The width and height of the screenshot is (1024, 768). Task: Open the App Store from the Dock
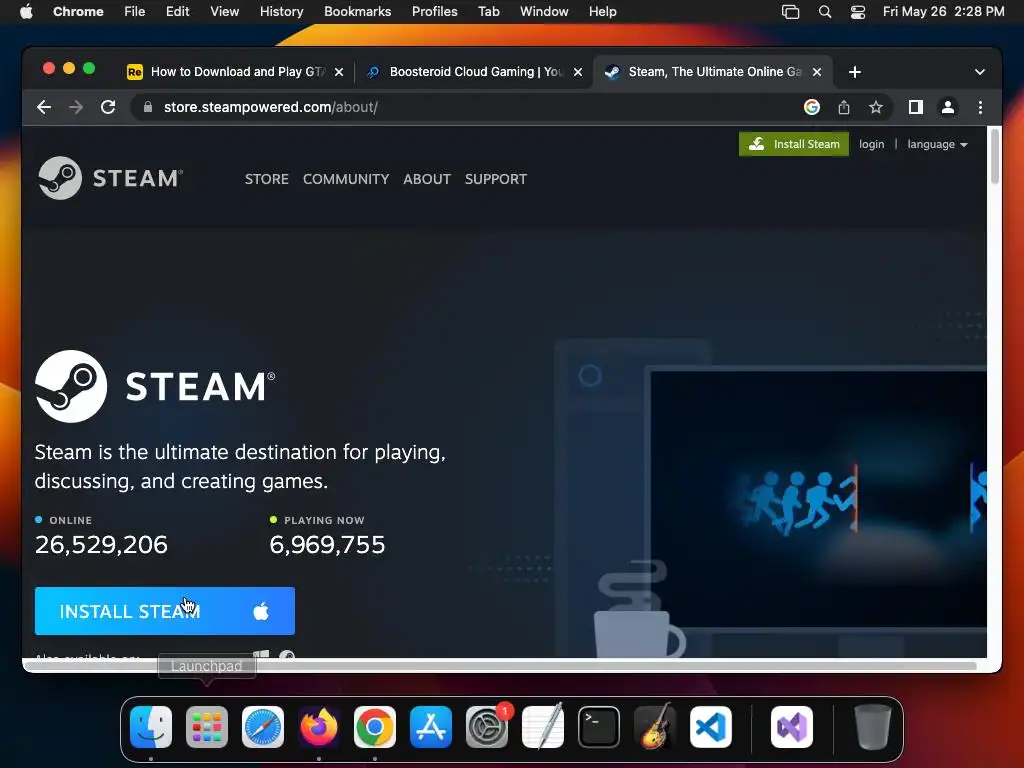[x=431, y=727]
